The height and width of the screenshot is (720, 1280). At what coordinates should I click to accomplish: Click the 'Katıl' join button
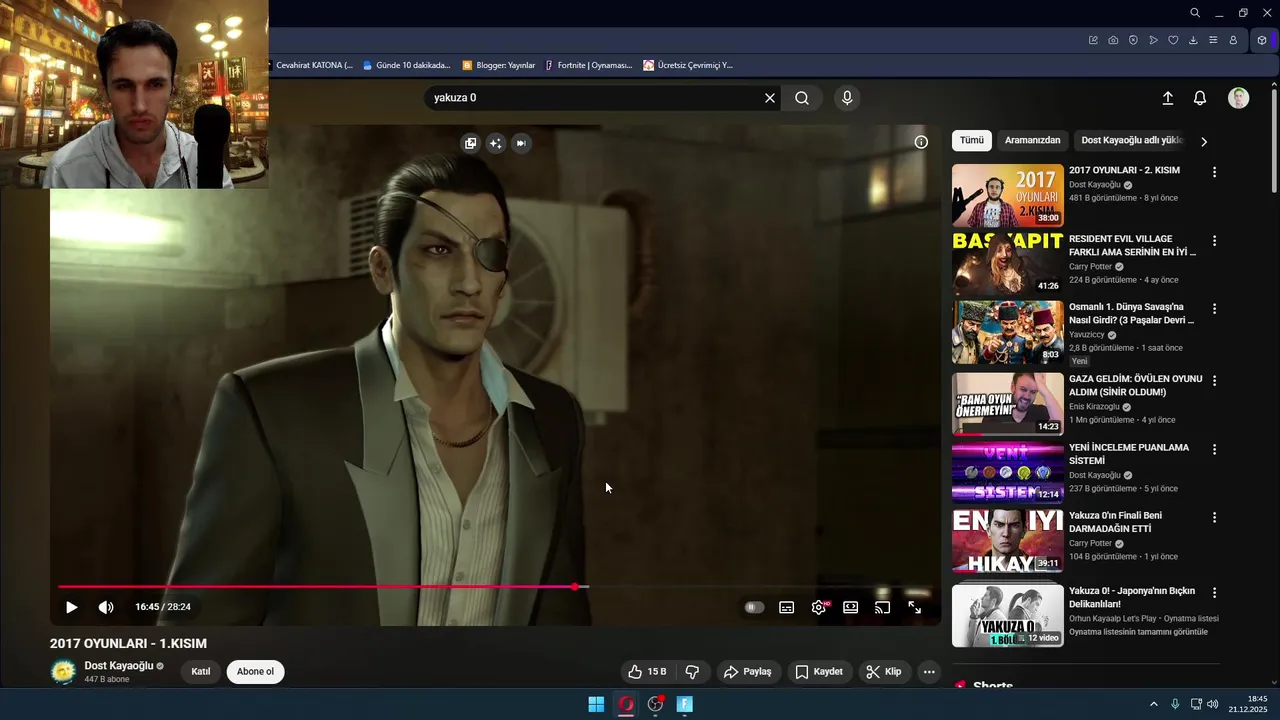click(201, 672)
